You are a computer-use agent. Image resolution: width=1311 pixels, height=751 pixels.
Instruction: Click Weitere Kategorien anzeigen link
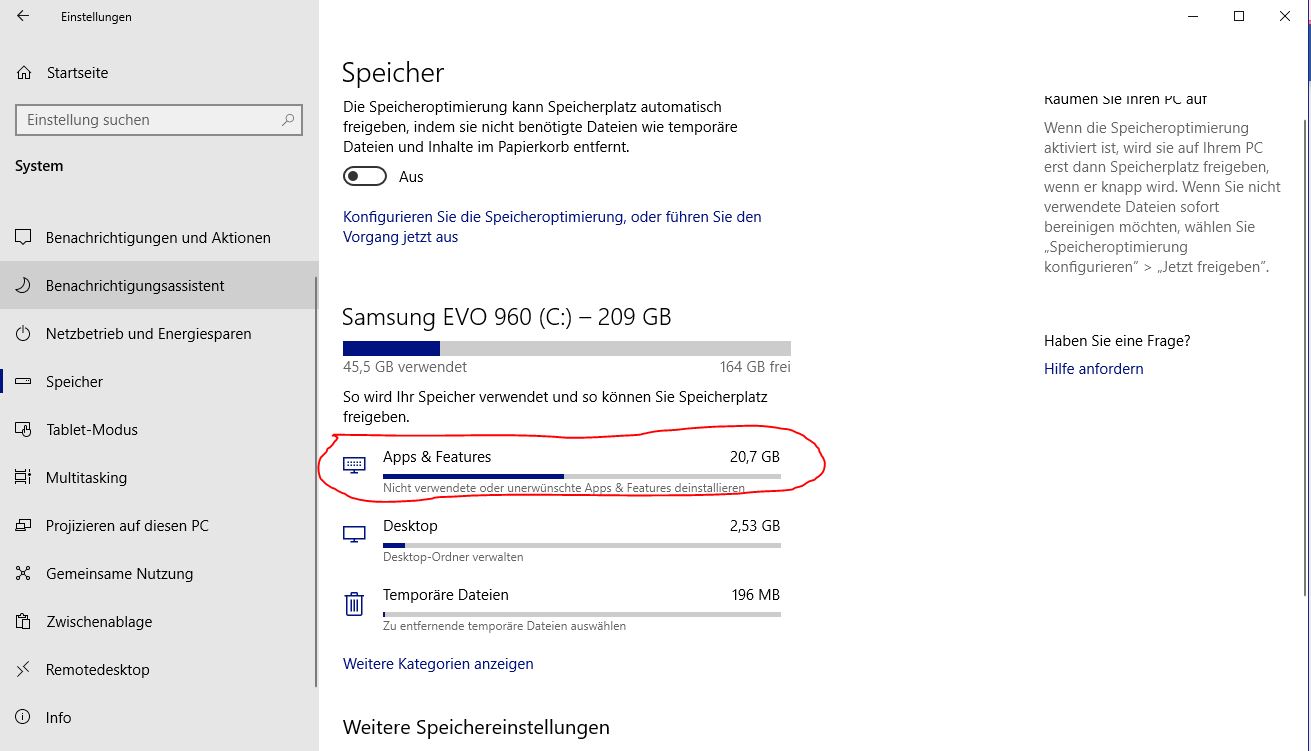click(438, 664)
